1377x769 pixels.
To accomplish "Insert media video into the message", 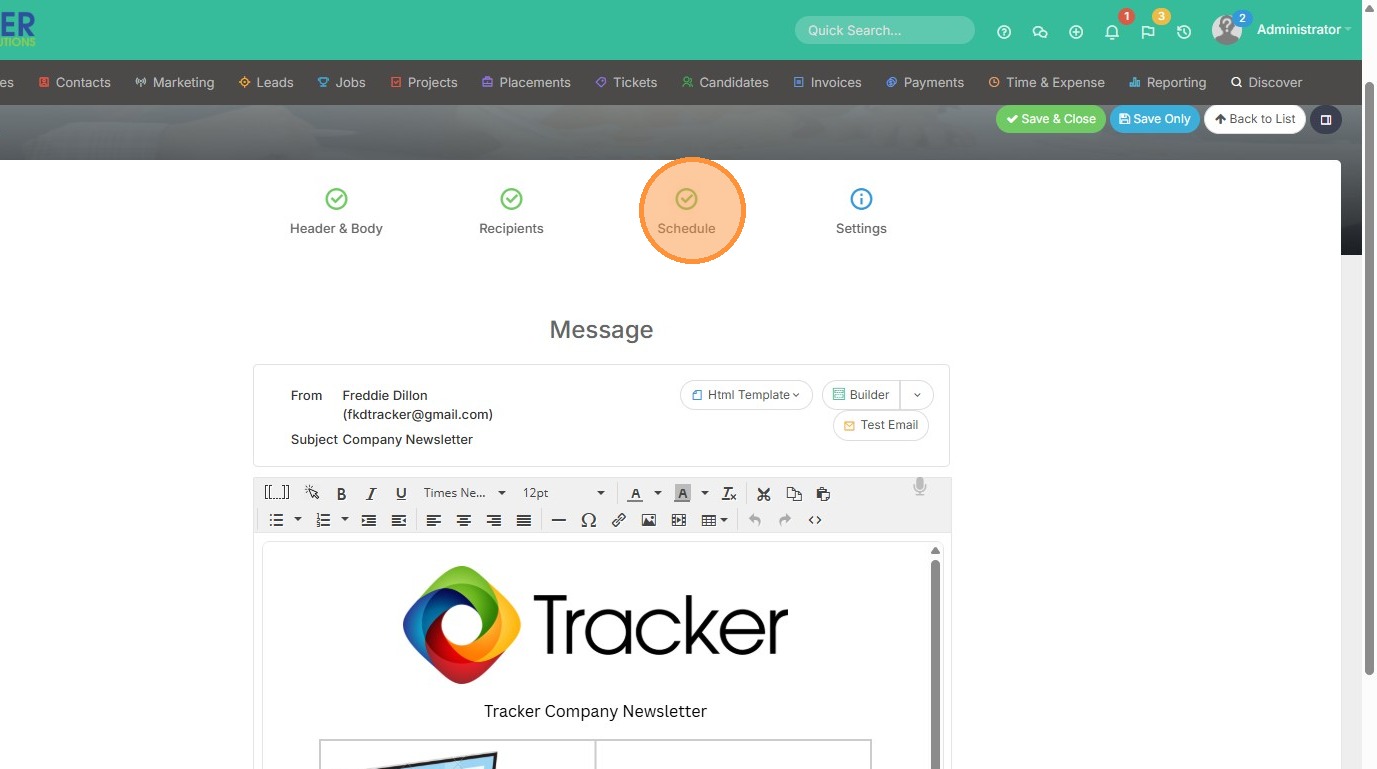I will pos(679,520).
